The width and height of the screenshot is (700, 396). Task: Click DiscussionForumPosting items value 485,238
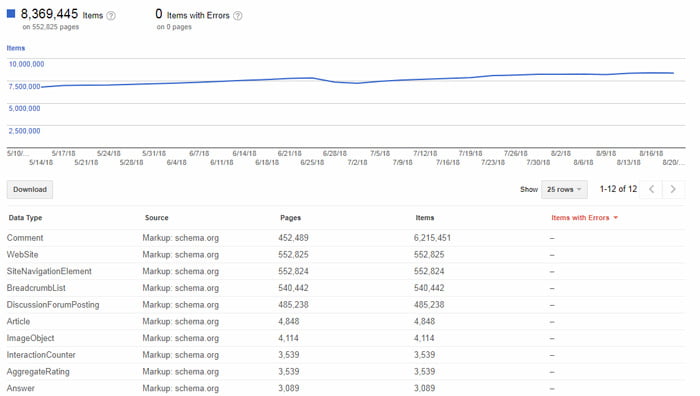tap(429, 305)
